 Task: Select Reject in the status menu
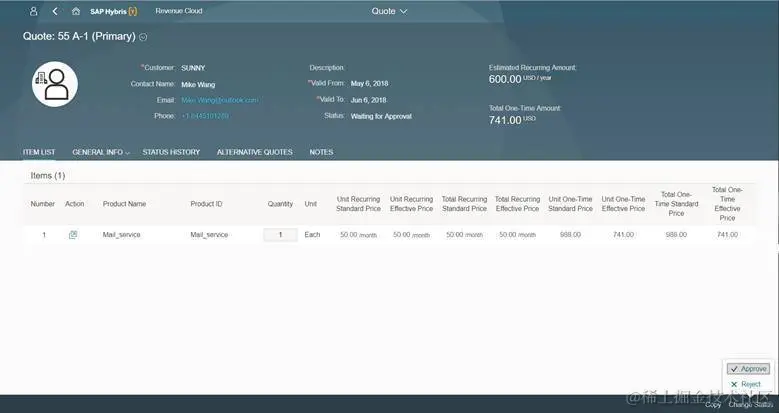pos(746,384)
